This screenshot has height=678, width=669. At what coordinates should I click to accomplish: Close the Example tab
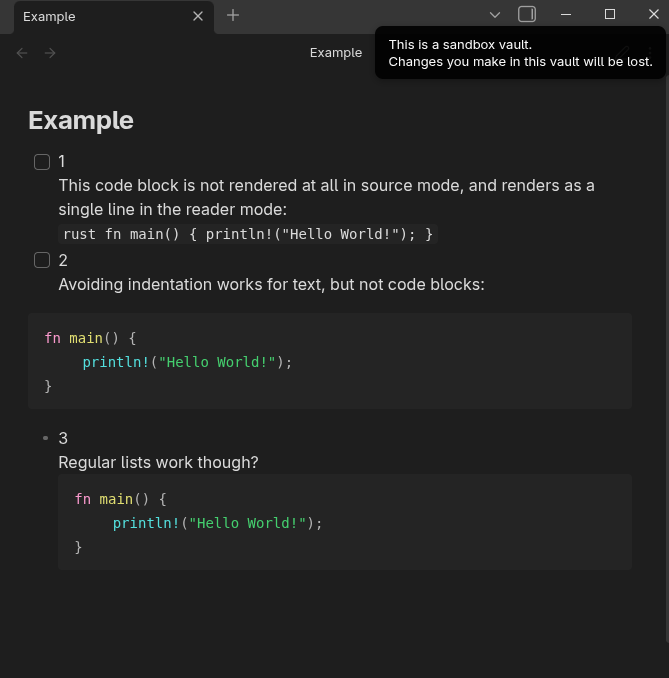[198, 16]
